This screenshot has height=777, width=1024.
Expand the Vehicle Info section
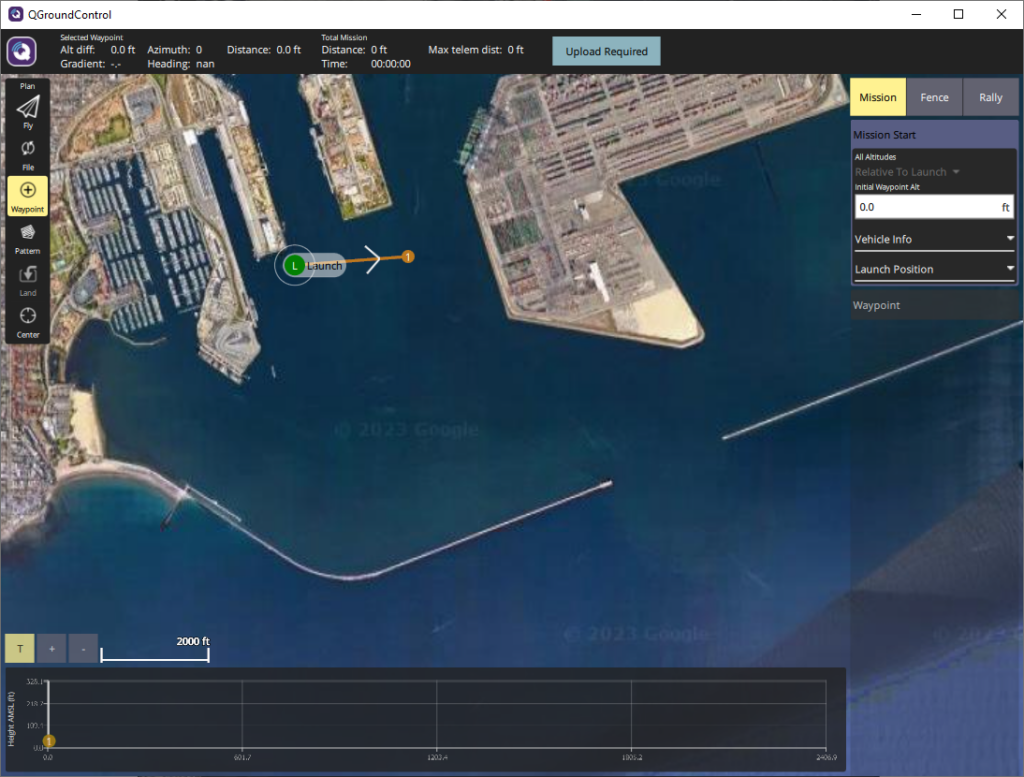pyautogui.click(x=934, y=239)
